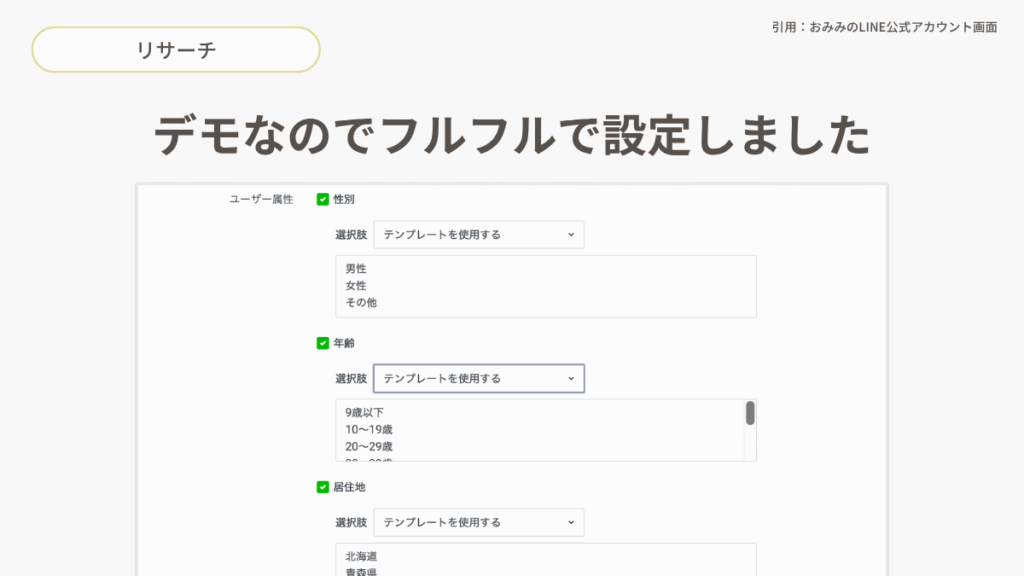Choose 9歳以下 in the age list

[x=364, y=412]
